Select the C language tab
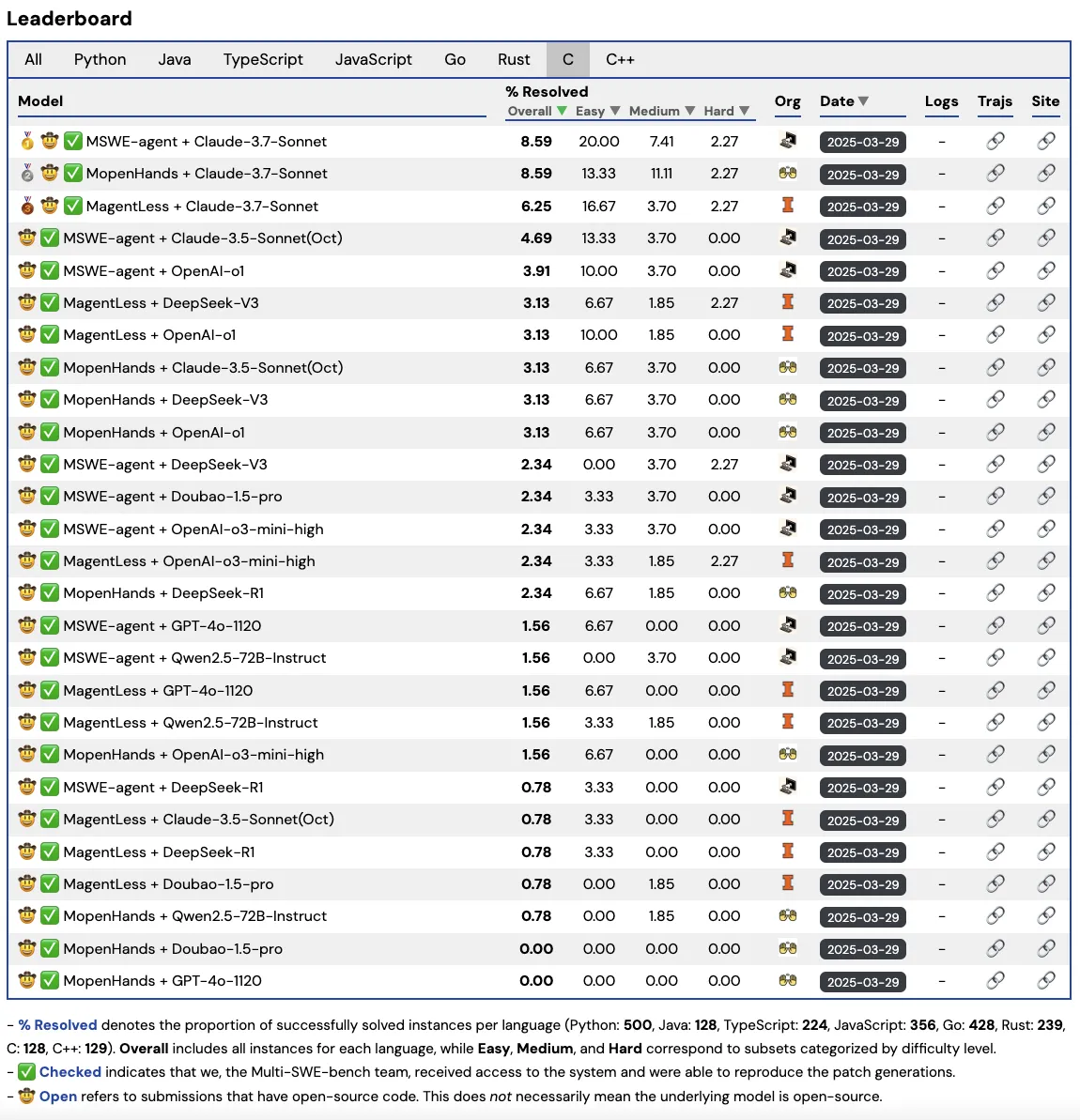Image resolution: width=1080 pixels, height=1120 pixels. pos(568,59)
